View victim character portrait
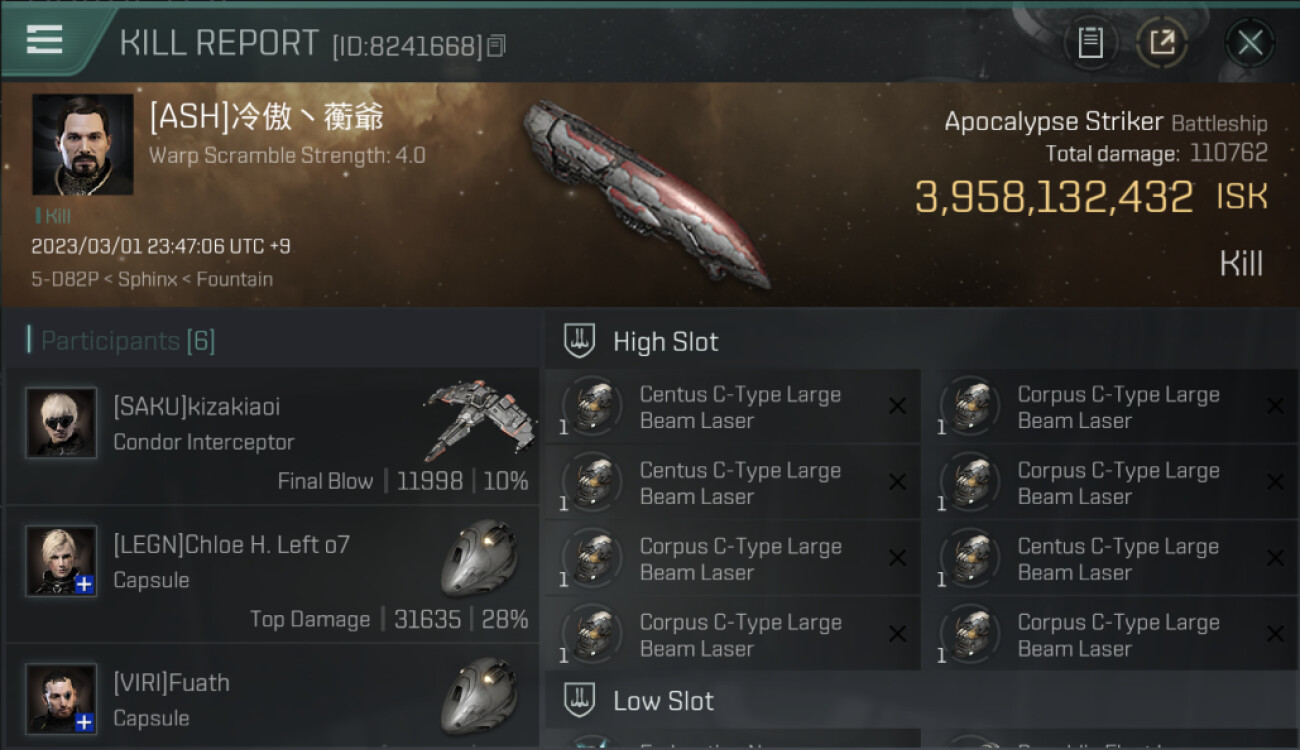Image resolution: width=1300 pixels, height=750 pixels. 82,145
